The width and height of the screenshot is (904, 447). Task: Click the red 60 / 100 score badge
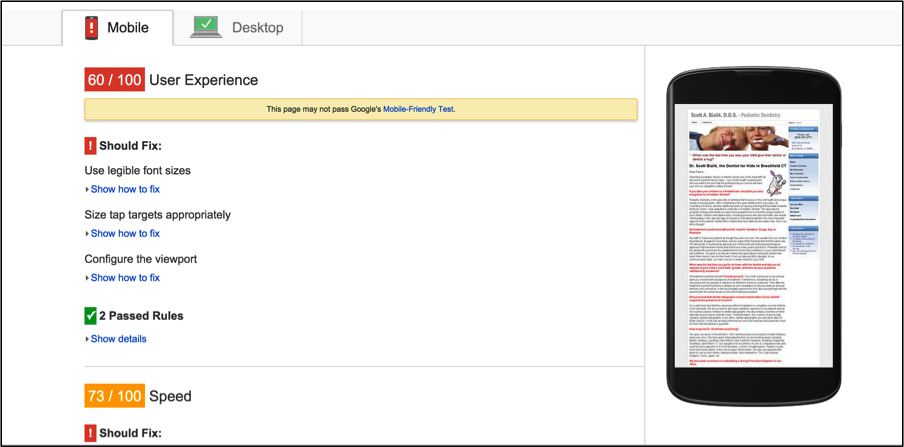click(x=114, y=80)
